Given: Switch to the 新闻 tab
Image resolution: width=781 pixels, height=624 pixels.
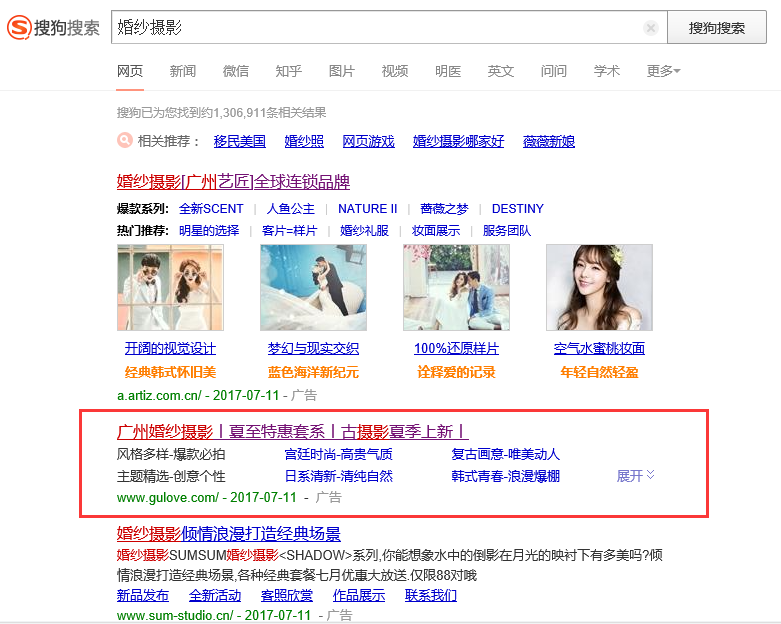Looking at the screenshot, I should (183, 71).
